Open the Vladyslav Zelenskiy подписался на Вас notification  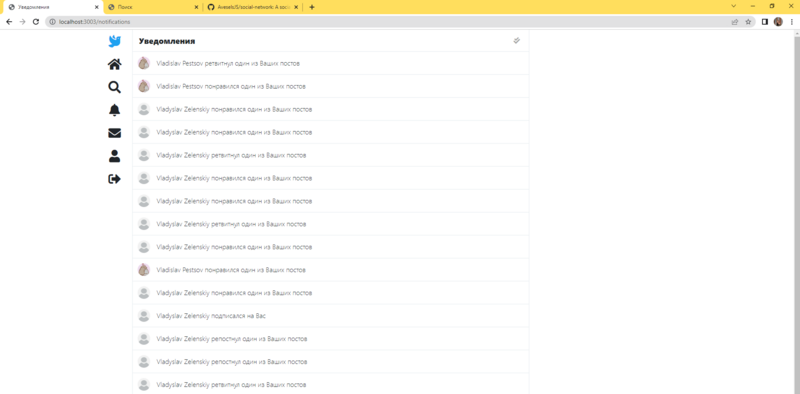click(x=331, y=316)
